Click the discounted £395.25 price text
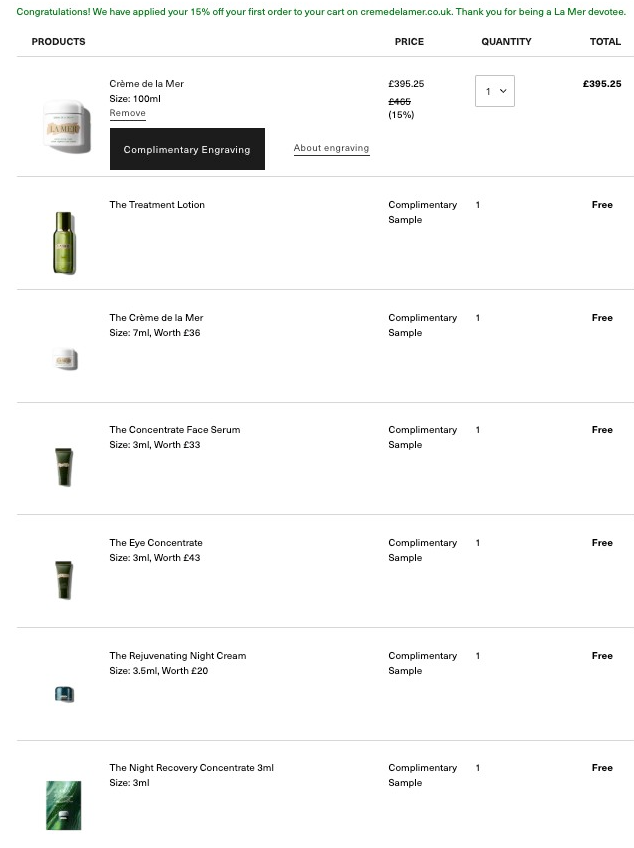 tap(406, 84)
